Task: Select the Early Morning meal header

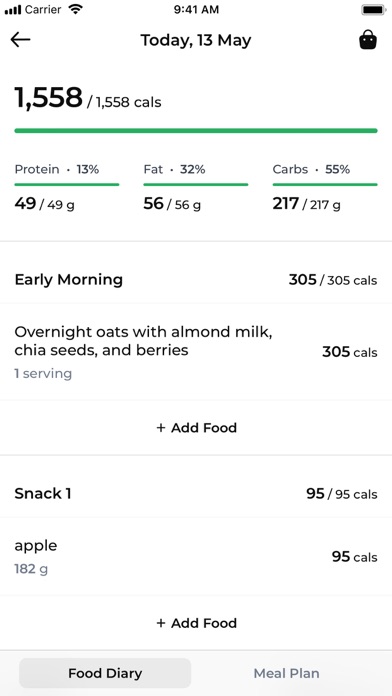Action: (x=196, y=280)
